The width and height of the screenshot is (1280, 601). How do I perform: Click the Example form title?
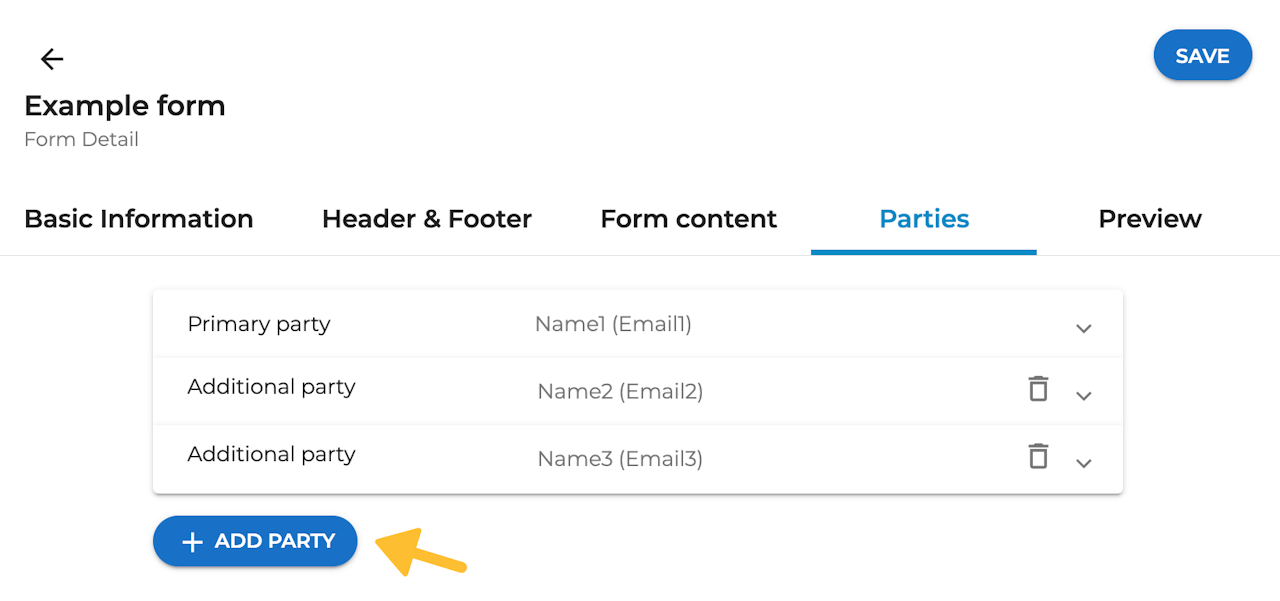coord(125,106)
